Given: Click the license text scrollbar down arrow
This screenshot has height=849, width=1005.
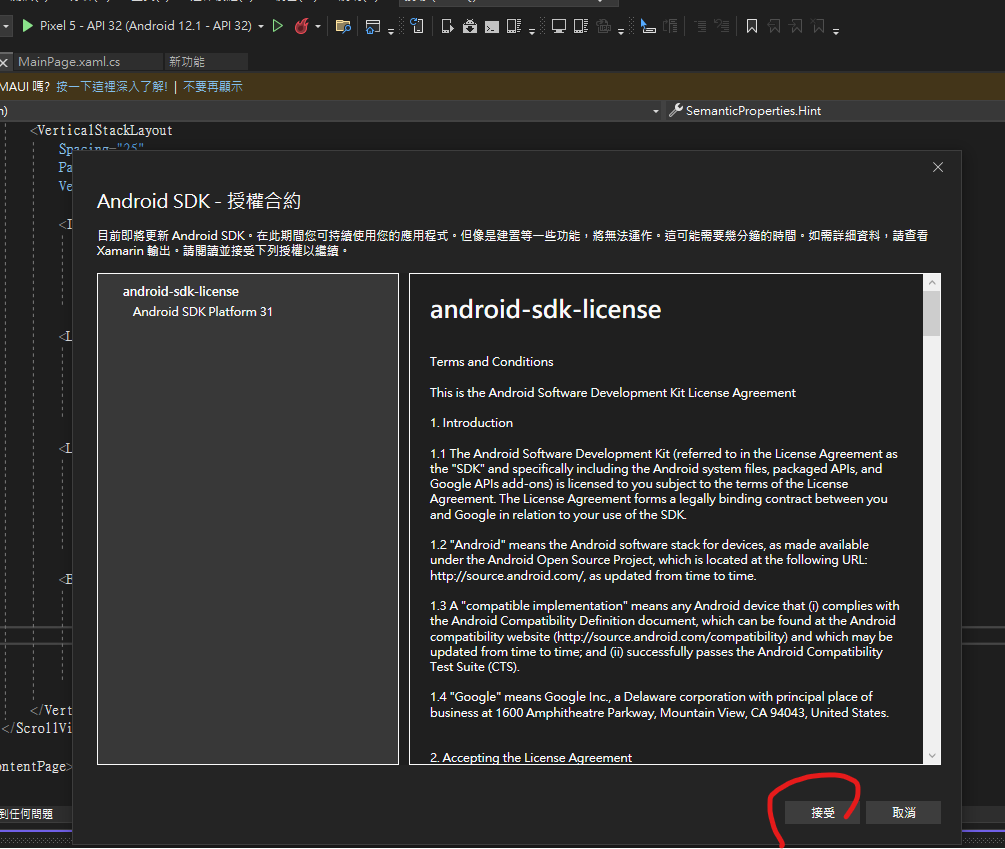Looking at the screenshot, I should (932, 756).
